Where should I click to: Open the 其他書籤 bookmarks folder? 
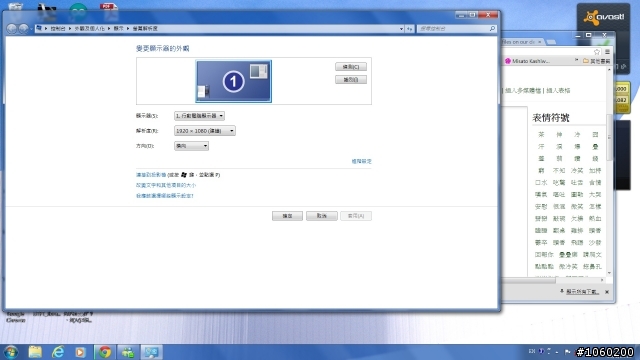(596, 61)
